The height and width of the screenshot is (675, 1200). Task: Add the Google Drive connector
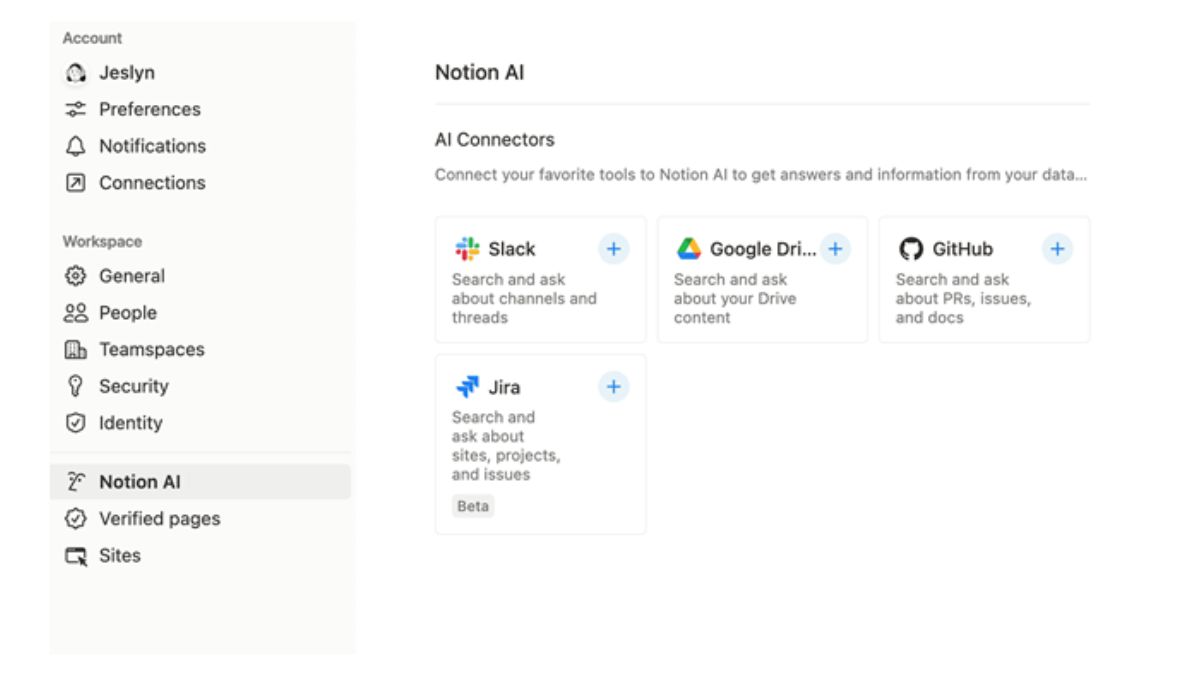coord(835,249)
